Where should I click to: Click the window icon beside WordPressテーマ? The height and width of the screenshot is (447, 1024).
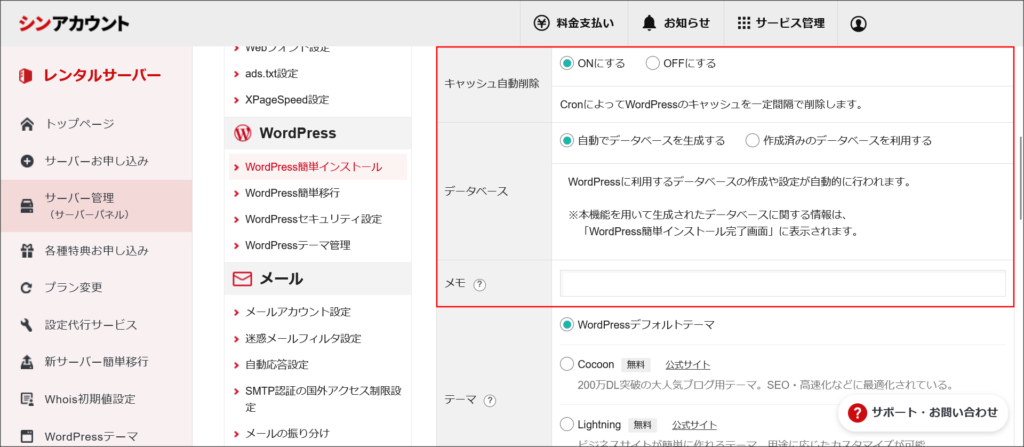tap(27, 436)
